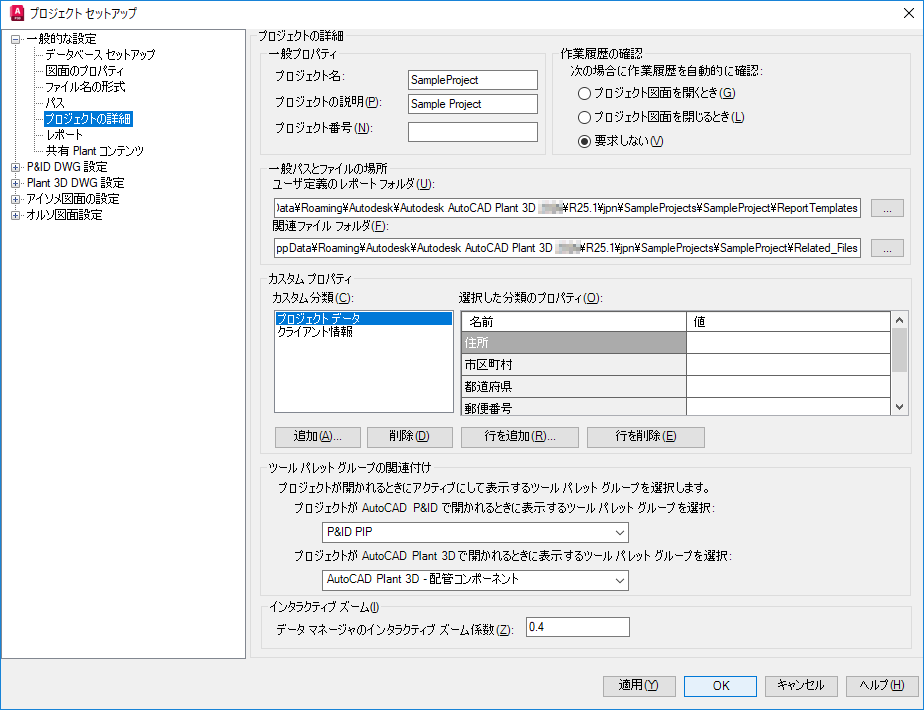Select the 市区町村 property row
The width and height of the screenshot is (924, 710).
click(574, 365)
